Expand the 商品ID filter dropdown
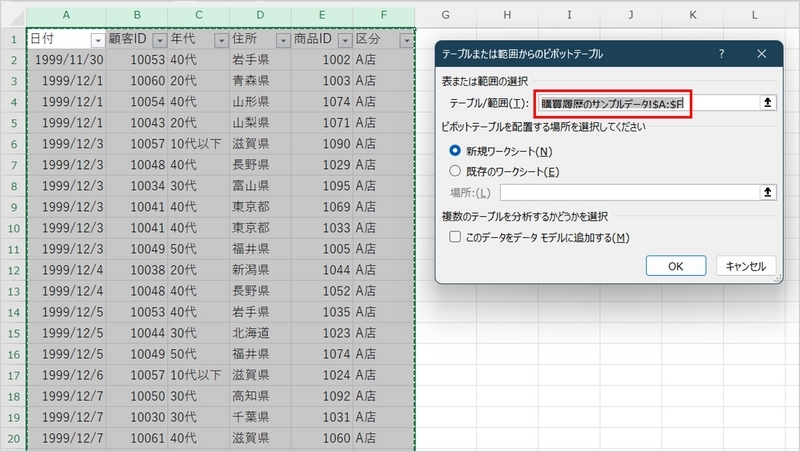This screenshot has height=452, width=800. point(343,40)
